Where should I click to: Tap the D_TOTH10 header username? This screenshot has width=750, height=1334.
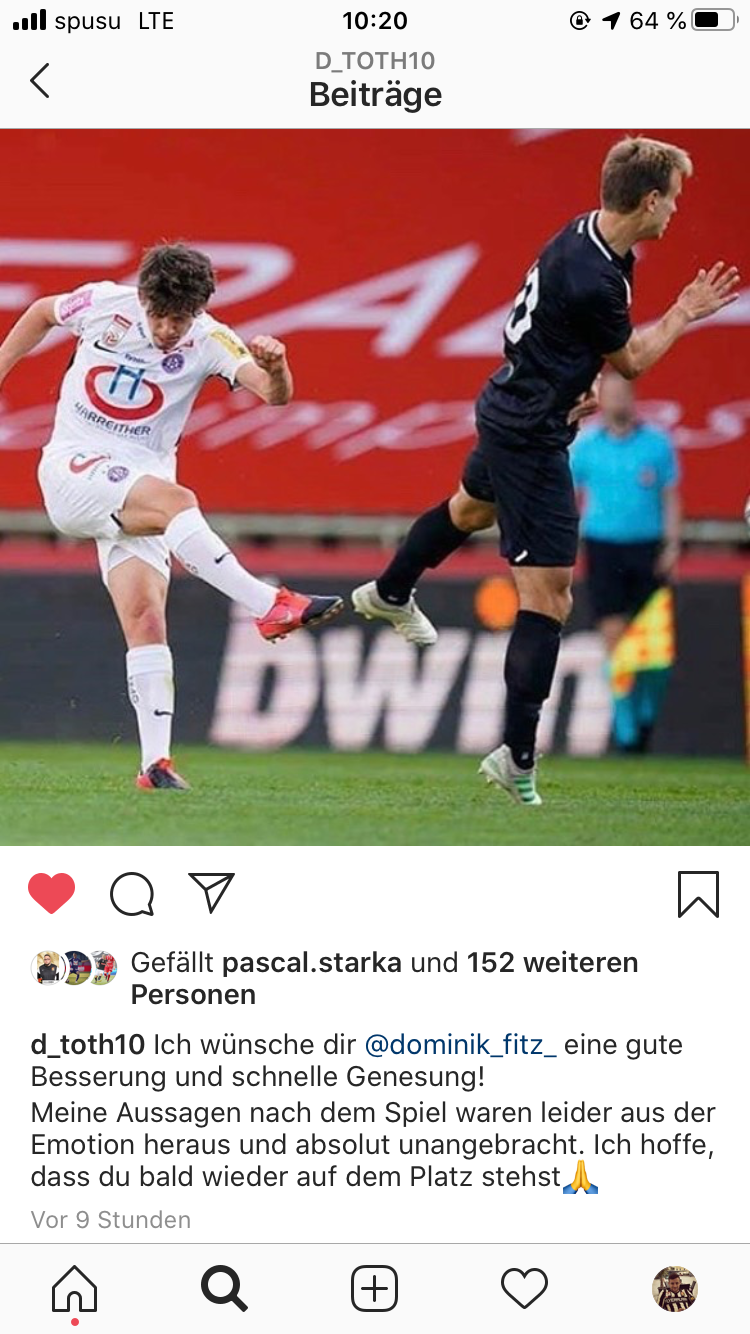(375, 61)
